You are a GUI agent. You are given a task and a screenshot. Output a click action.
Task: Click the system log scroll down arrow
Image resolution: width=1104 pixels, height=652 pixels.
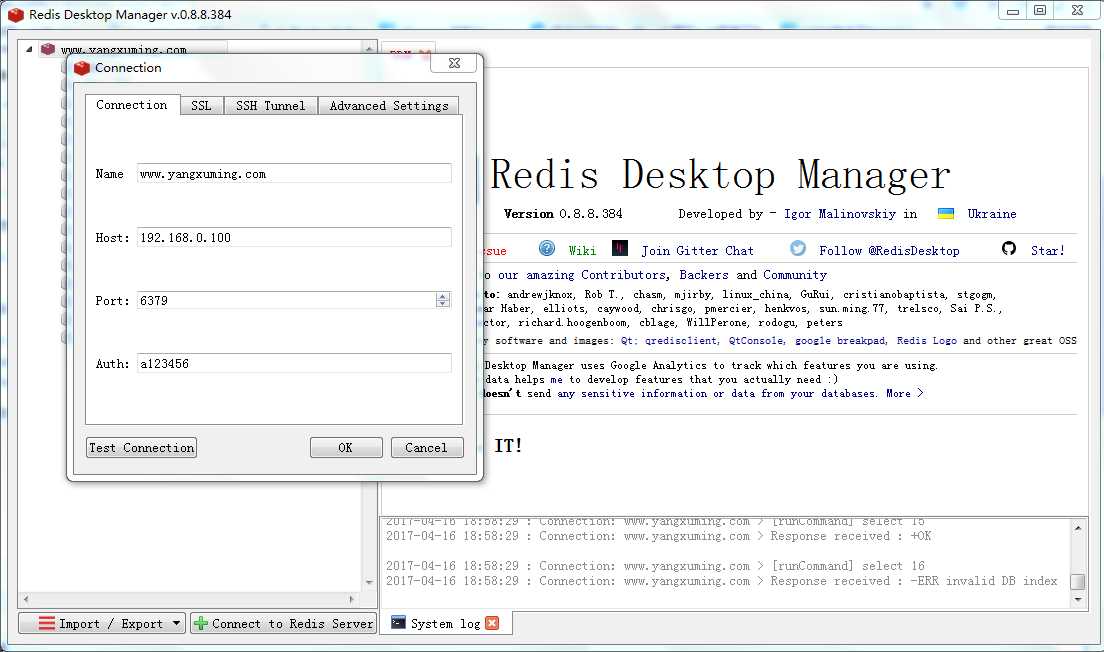point(1078,600)
